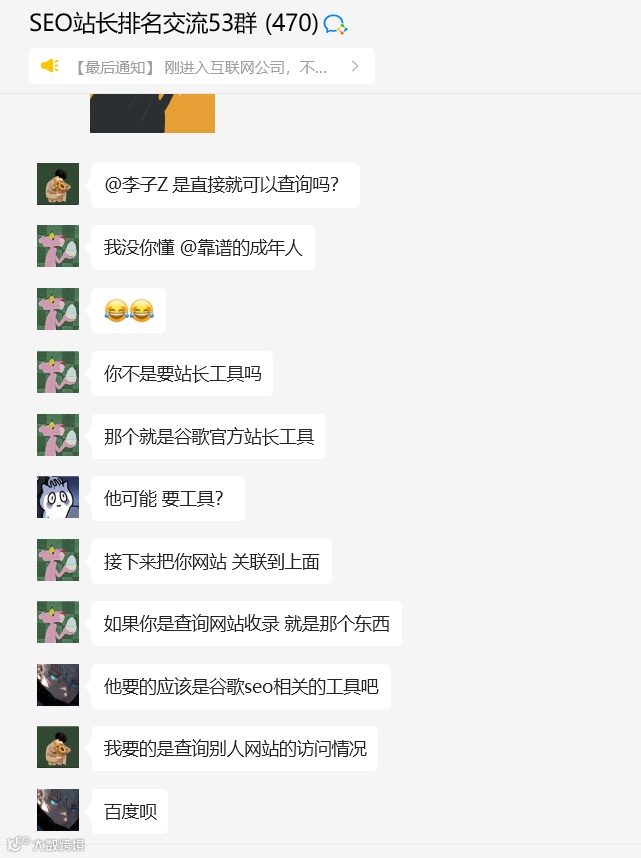The image size is (641, 858).
Task: Click avatar beside the laughing emoji message
Action: pyautogui.click(x=58, y=309)
